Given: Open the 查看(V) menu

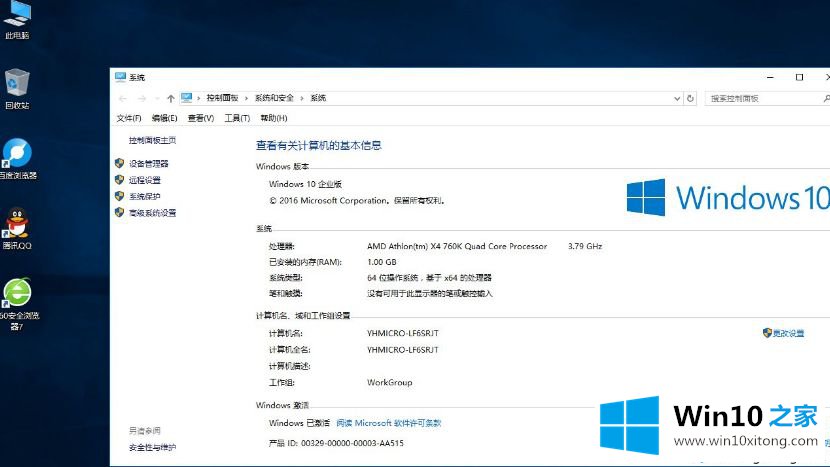Looking at the screenshot, I should coord(201,118).
